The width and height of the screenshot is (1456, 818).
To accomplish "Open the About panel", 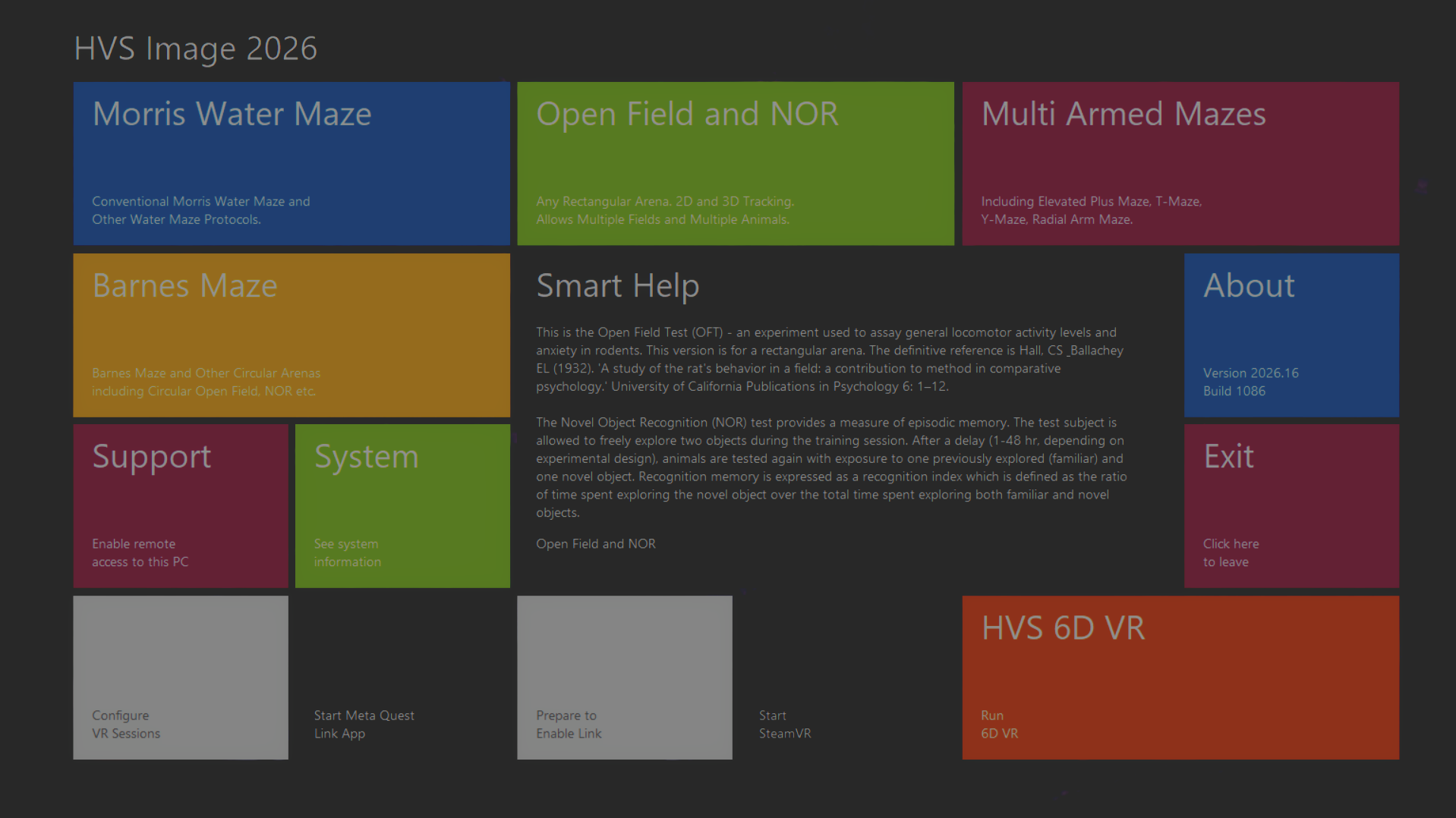I will (1290, 335).
